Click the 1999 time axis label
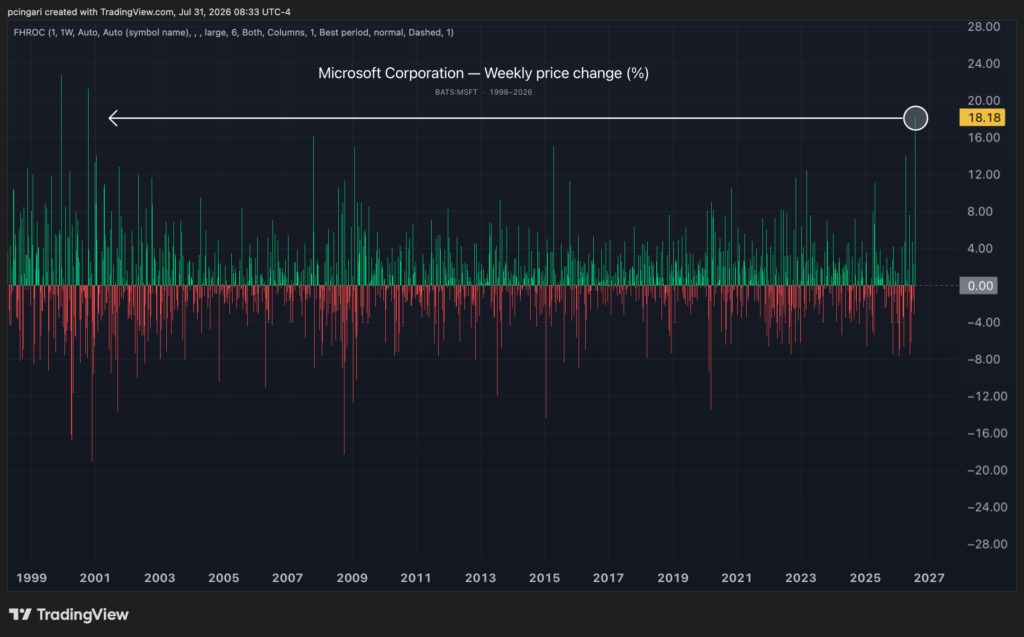This screenshot has width=1024, height=637. pos(31,578)
